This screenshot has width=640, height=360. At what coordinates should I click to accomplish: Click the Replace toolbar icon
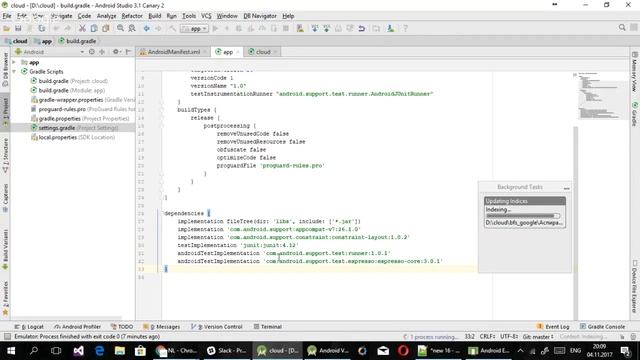click(x=132, y=28)
